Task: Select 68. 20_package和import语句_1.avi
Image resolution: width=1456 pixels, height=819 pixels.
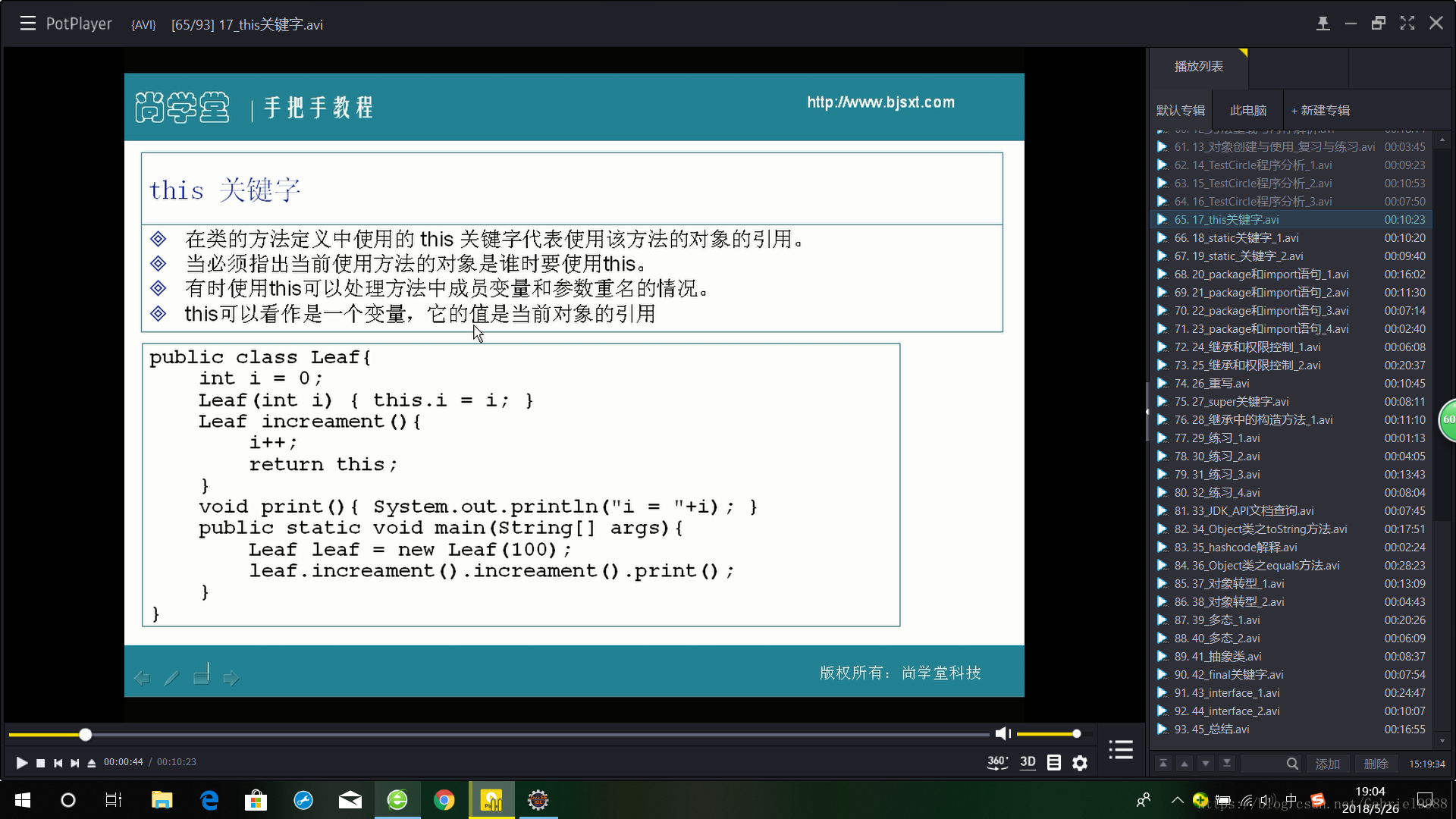Action: pos(1291,275)
